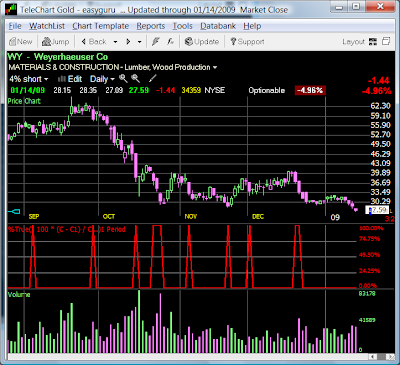Click the layout windows icon beside Layout

(x=386, y=41)
